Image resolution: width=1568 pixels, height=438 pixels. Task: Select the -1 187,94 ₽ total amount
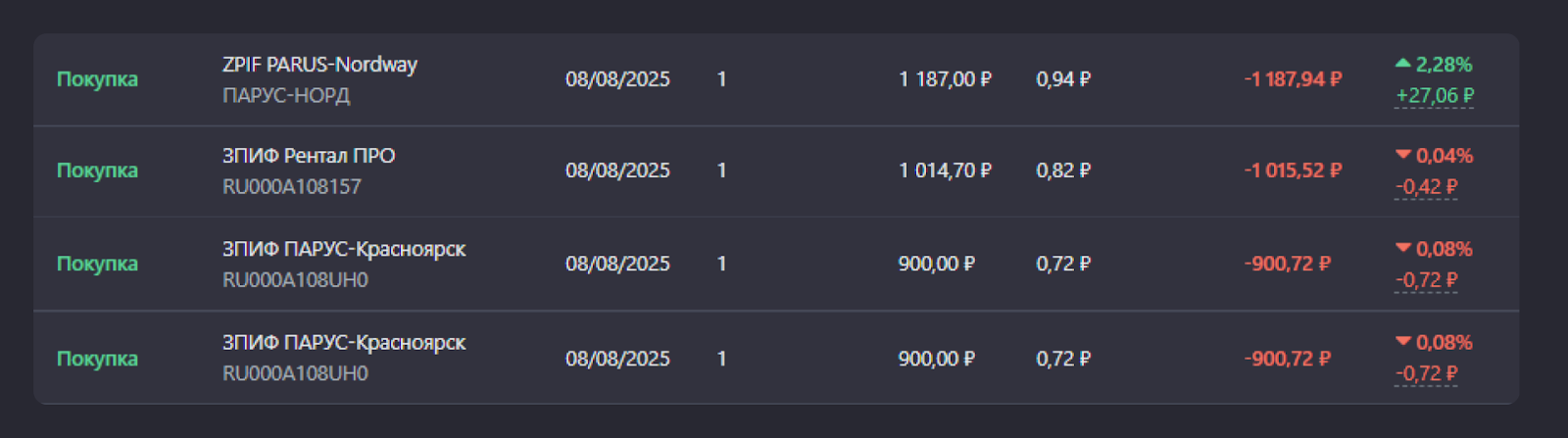1293,79
